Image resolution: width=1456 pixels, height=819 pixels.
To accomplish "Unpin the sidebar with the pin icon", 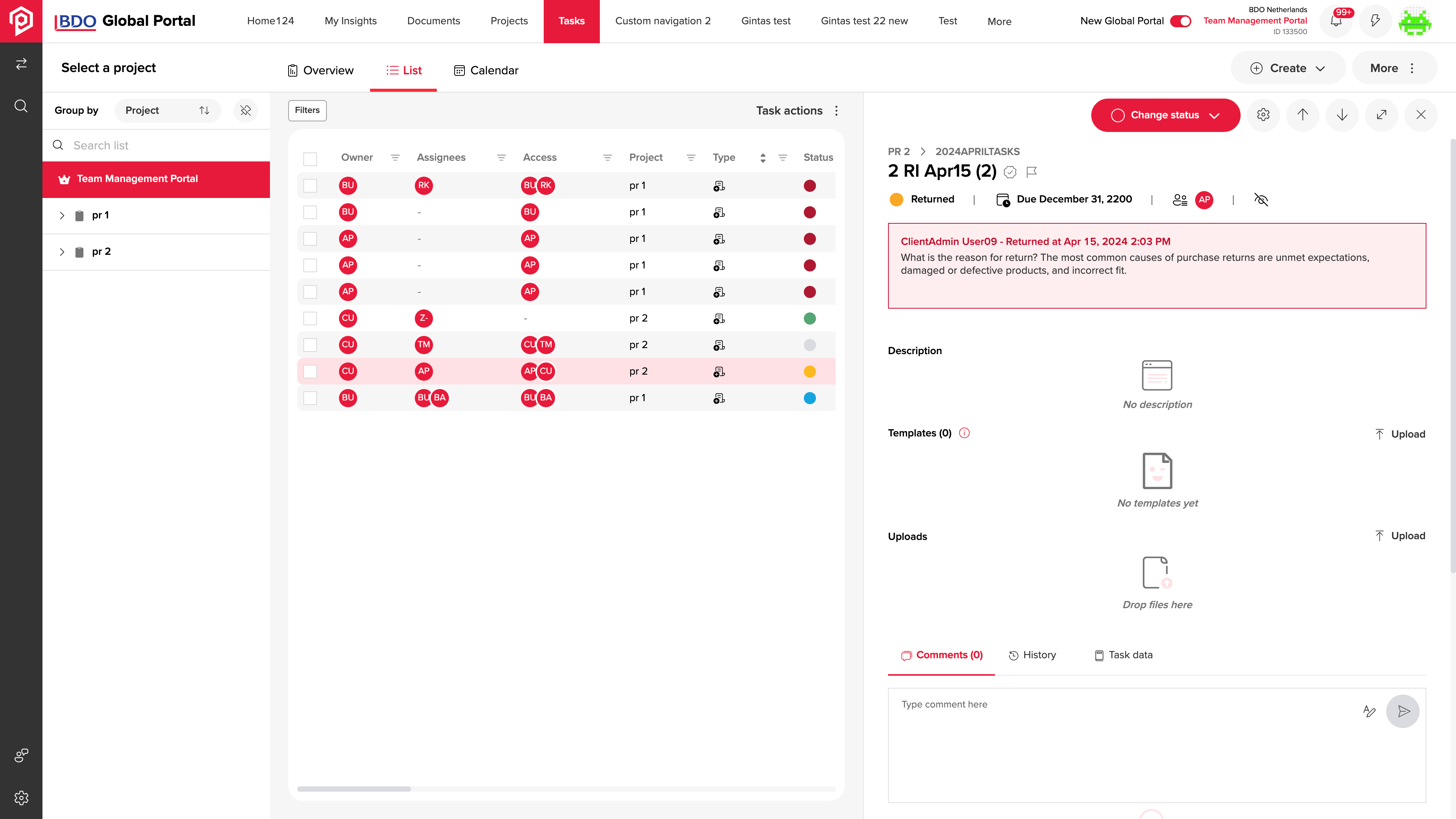I will 245,110.
